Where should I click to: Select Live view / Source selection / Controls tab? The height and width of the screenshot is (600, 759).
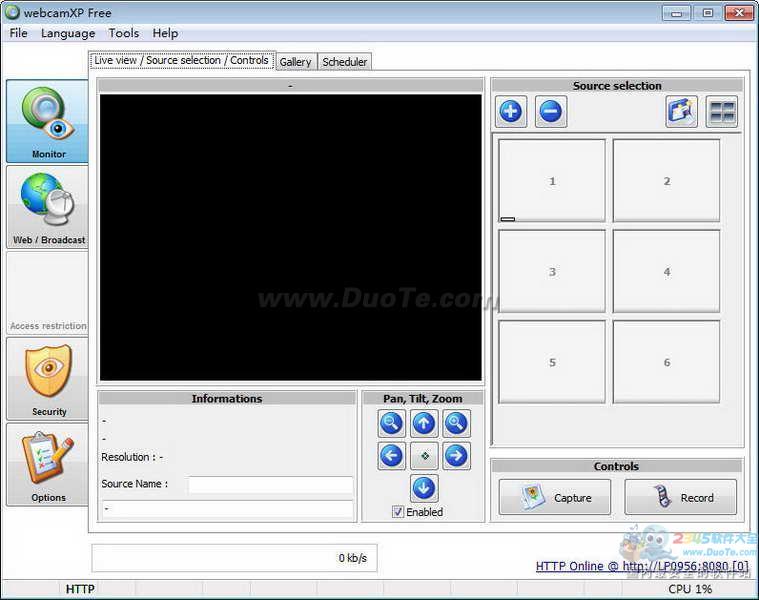[182, 60]
